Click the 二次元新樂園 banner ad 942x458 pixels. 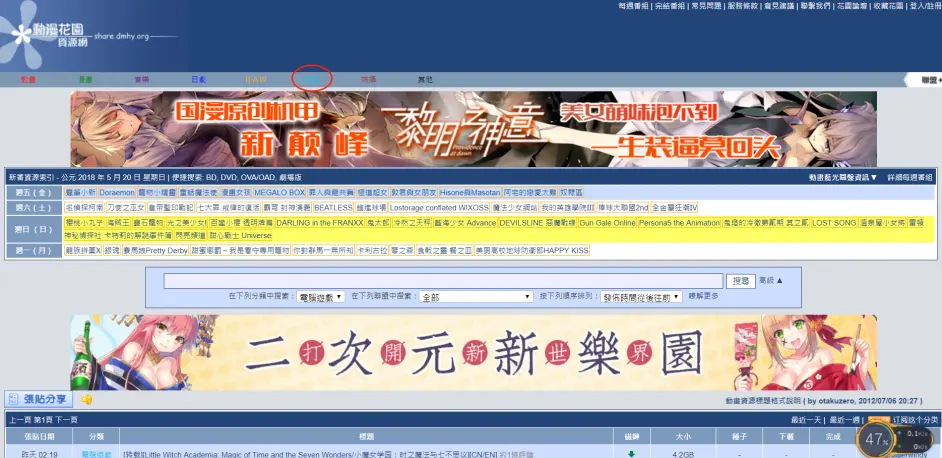[x=473, y=352]
